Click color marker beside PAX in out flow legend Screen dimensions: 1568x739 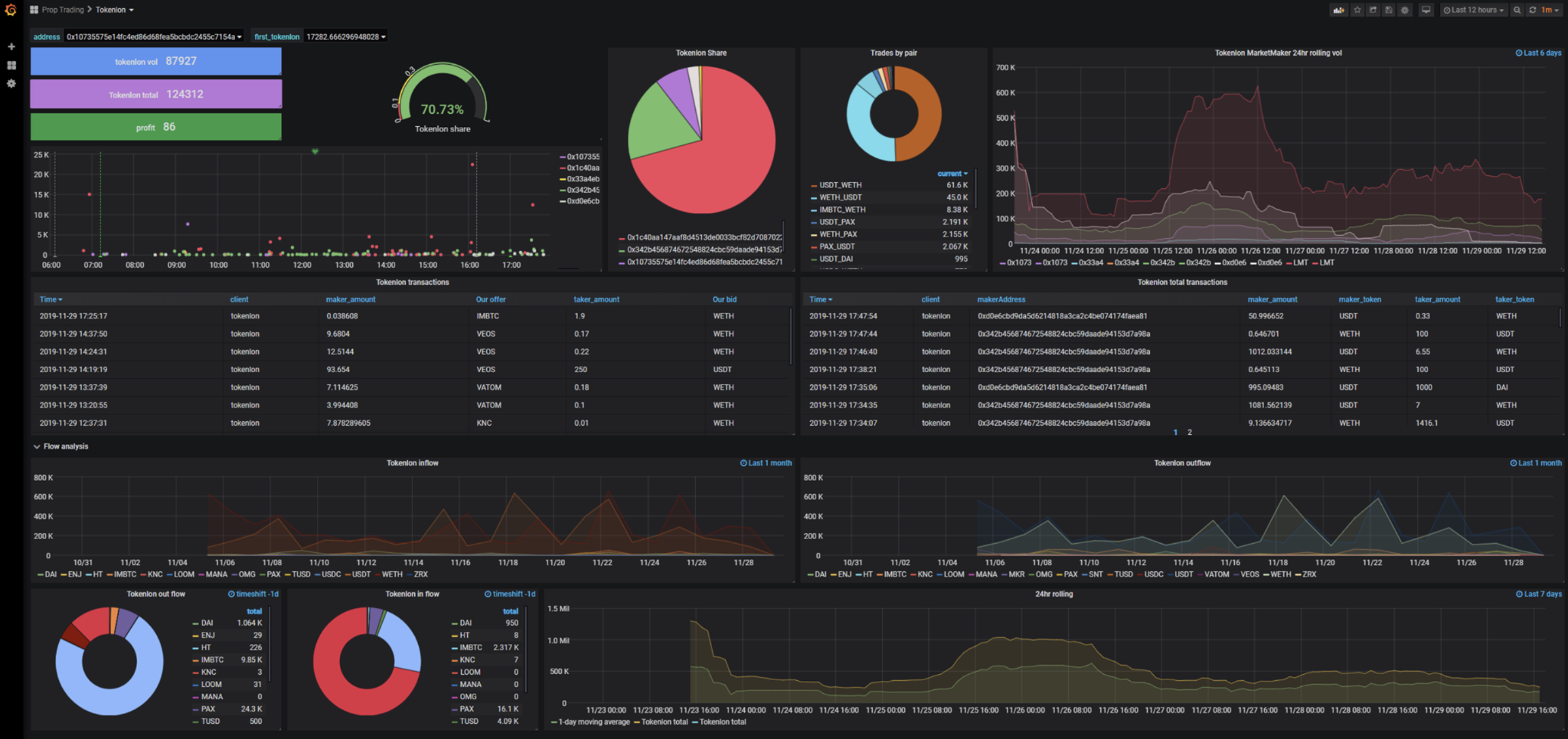195,709
